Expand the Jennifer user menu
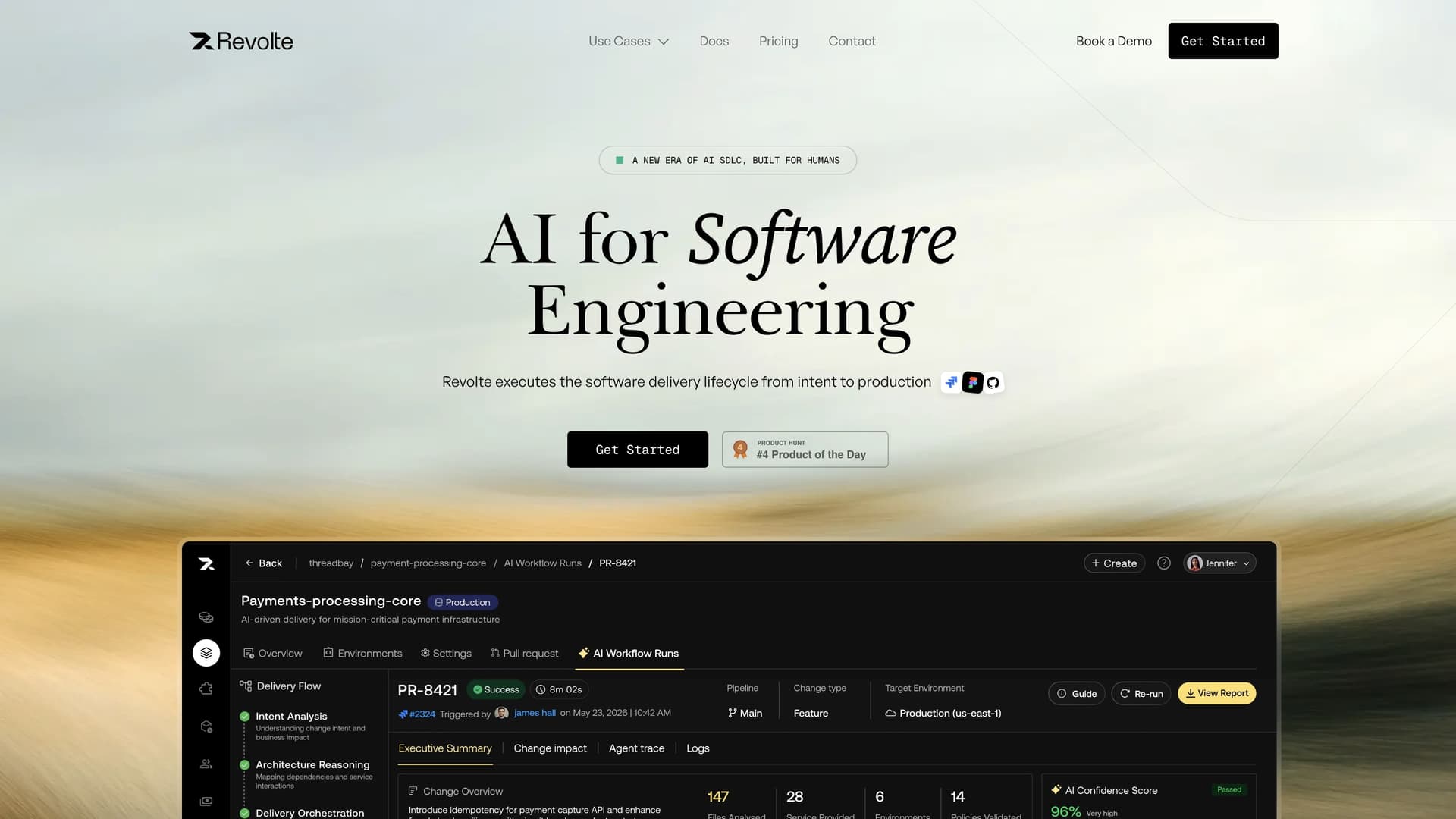The image size is (1456, 819). 1219,563
